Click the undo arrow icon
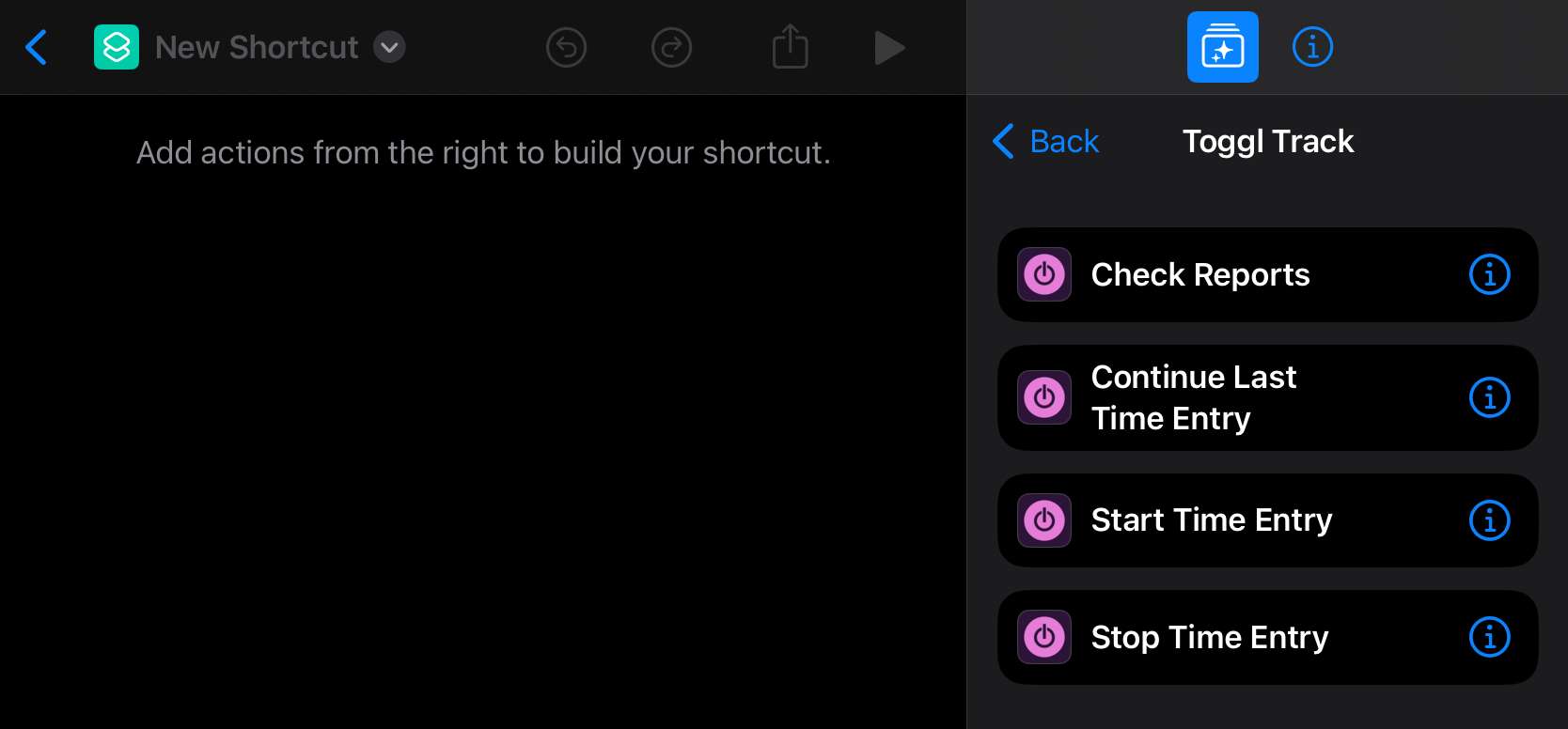1568x729 pixels. point(566,47)
